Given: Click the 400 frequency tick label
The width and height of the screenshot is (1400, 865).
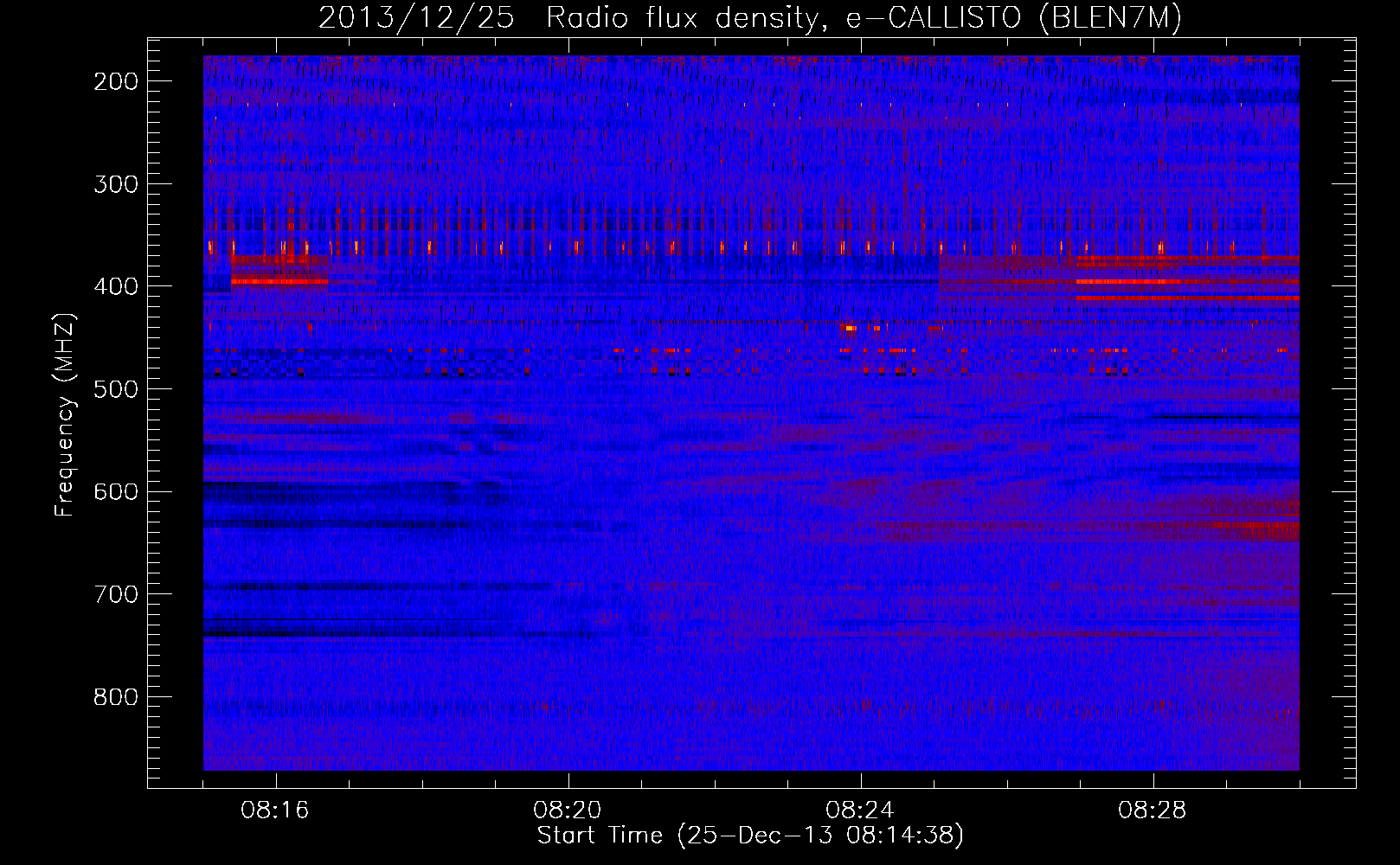Looking at the screenshot, I should 115,286.
